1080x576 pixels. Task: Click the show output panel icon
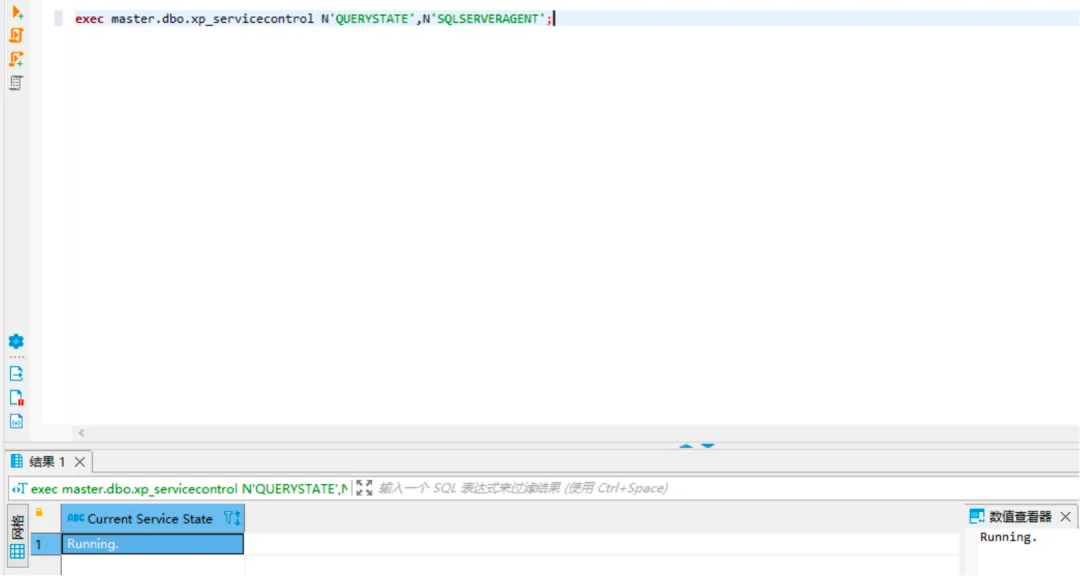pos(16,373)
